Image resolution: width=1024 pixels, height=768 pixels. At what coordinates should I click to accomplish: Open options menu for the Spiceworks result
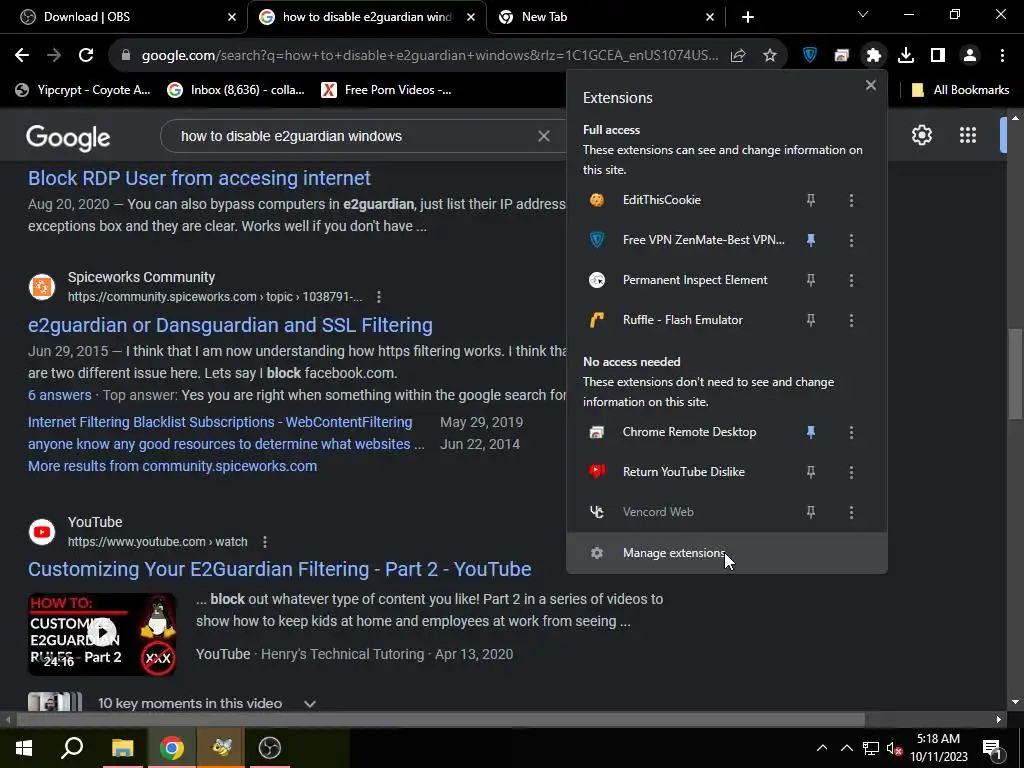coord(379,297)
